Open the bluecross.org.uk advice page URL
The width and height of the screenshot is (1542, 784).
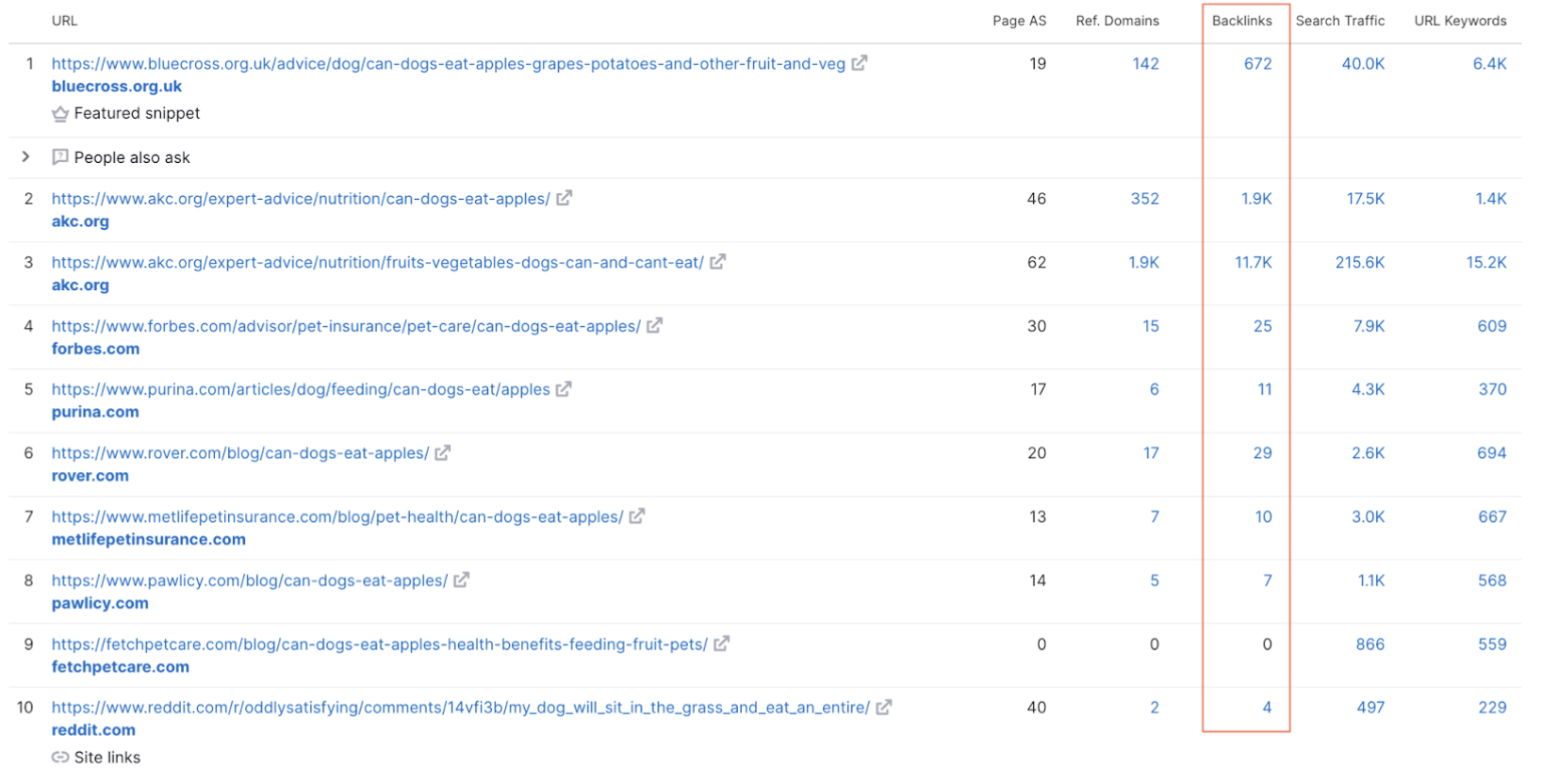(449, 64)
